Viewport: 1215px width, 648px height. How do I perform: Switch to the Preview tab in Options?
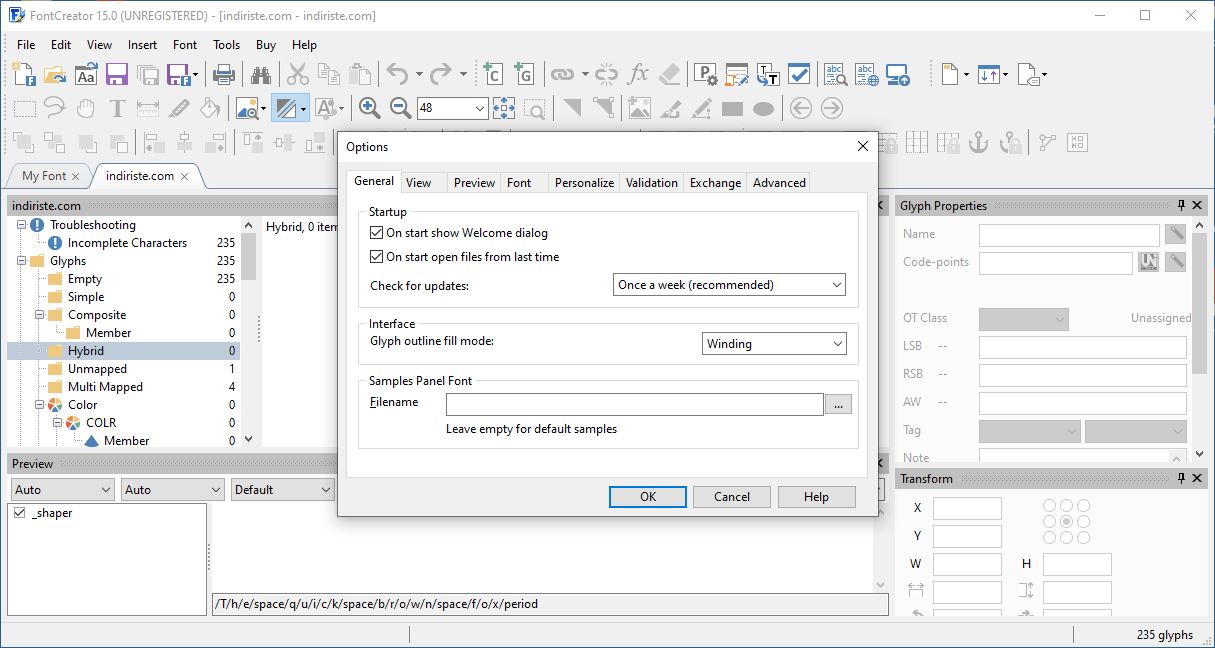(474, 182)
